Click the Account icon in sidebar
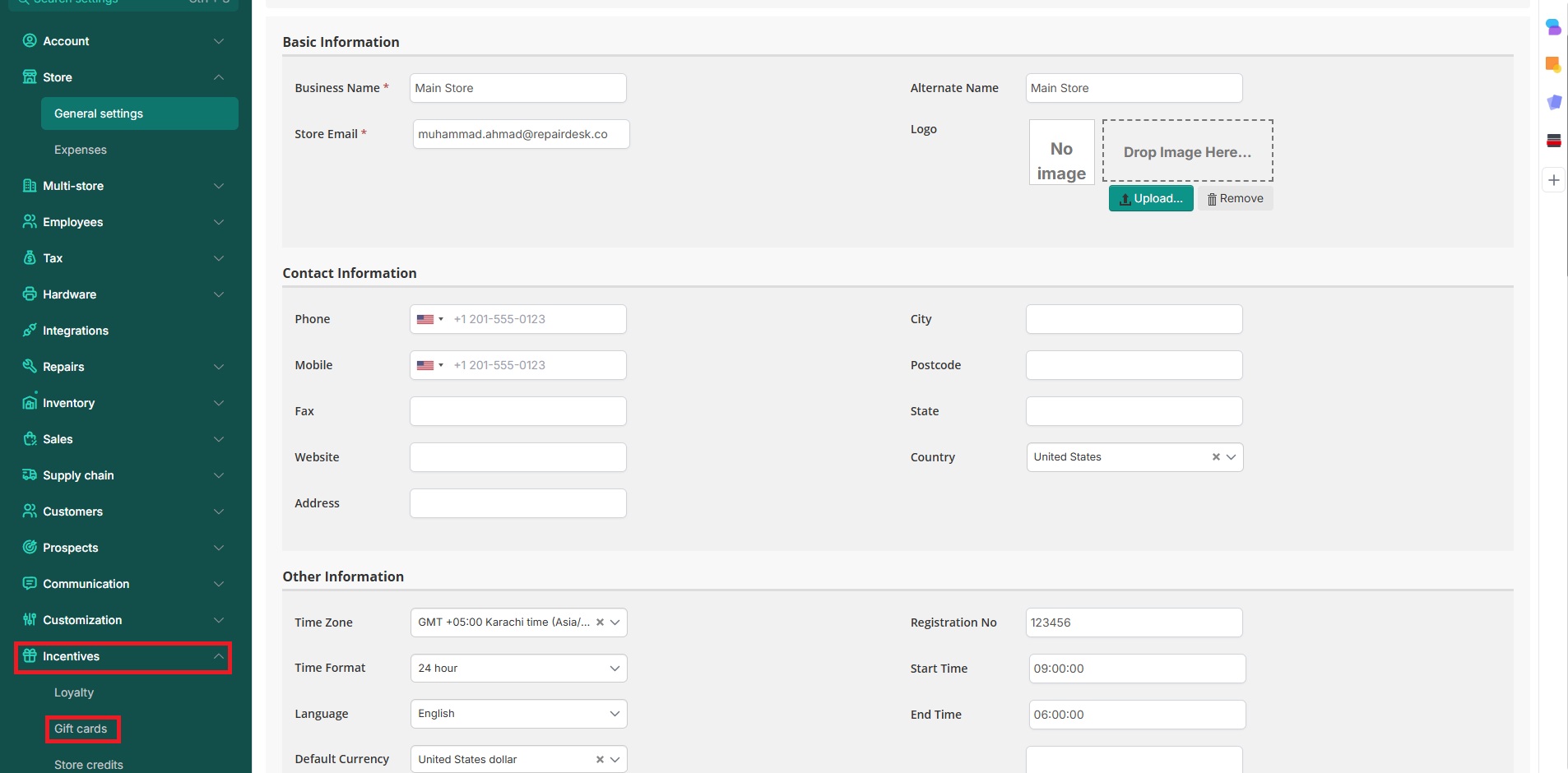Image resolution: width=1568 pixels, height=773 pixels. (30, 41)
